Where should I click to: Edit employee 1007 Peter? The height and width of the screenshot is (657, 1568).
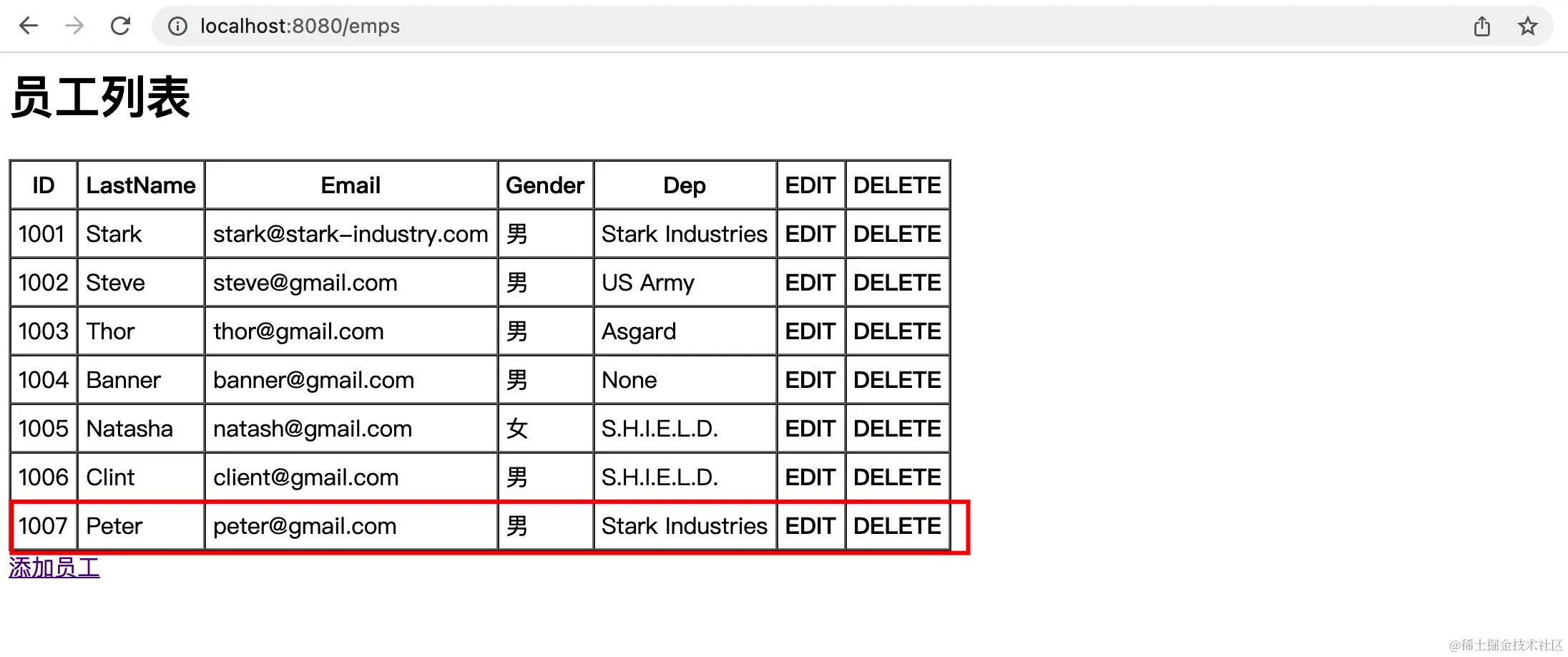pos(810,526)
